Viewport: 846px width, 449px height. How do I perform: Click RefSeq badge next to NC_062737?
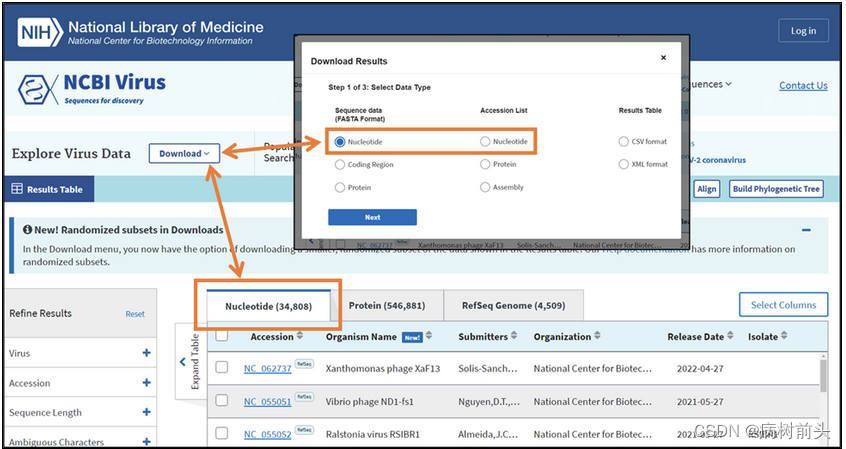tap(304, 364)
